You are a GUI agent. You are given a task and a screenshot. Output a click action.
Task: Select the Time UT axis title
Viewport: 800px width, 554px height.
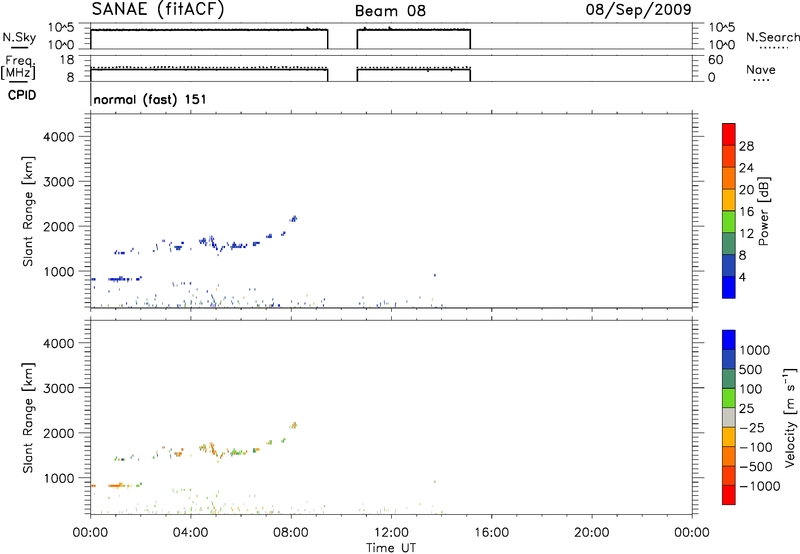(x=391, y=548)
